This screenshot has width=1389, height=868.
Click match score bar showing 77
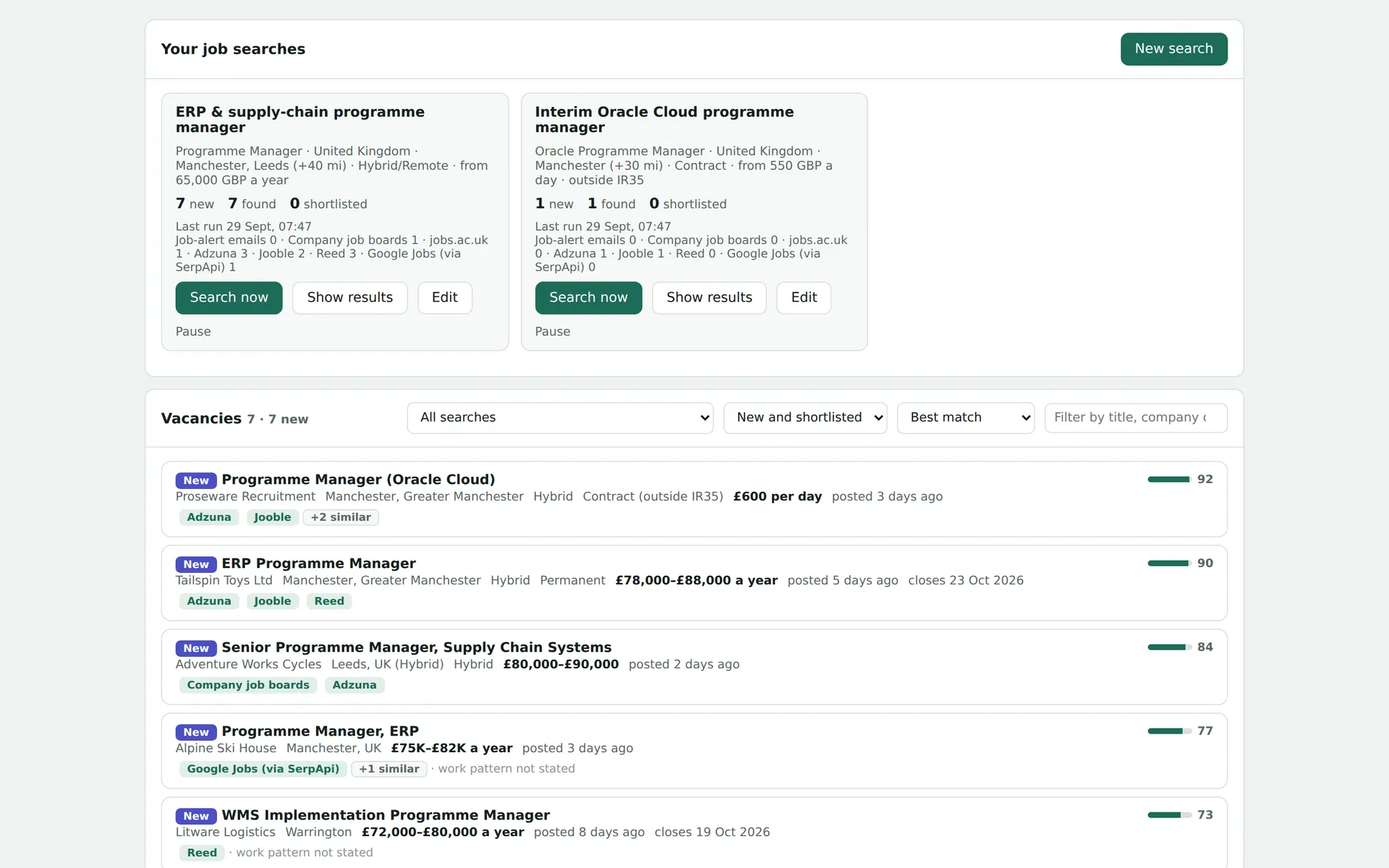[x=1169, y=731]
